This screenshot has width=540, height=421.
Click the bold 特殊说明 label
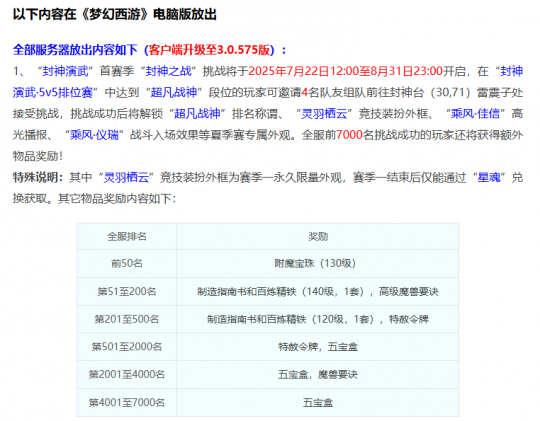pos(36,178)
